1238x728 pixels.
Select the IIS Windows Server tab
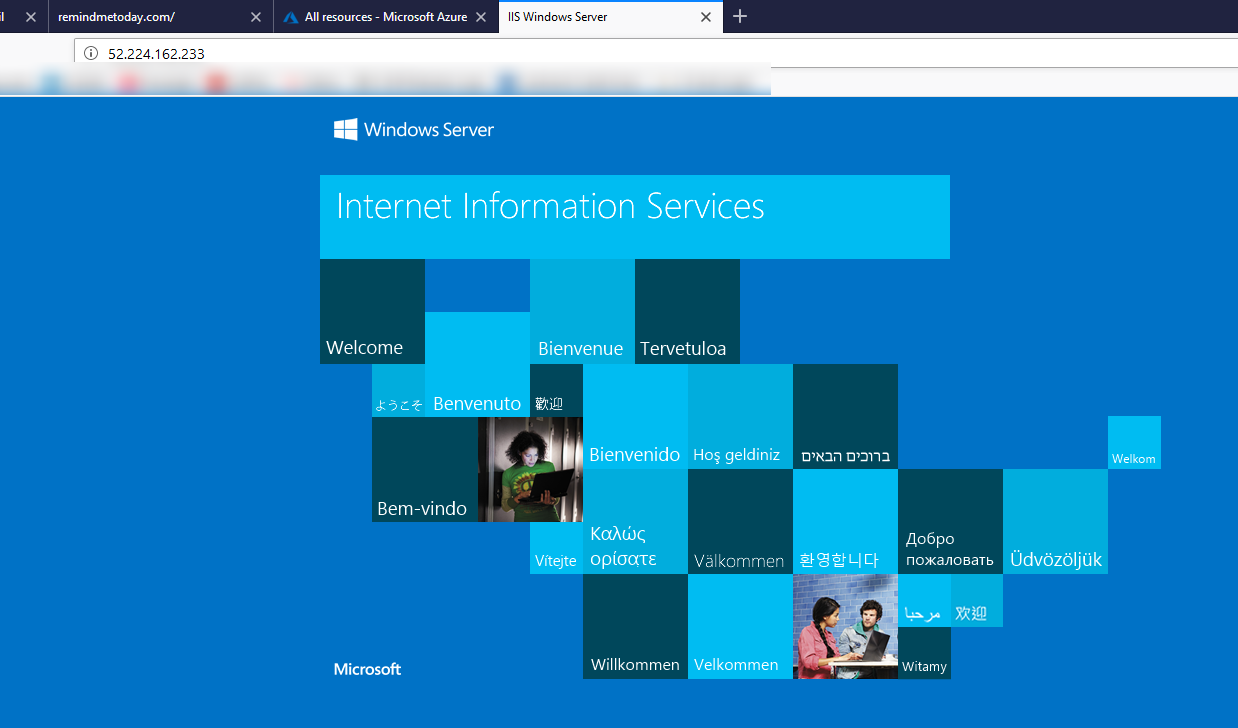pos(590,17)
